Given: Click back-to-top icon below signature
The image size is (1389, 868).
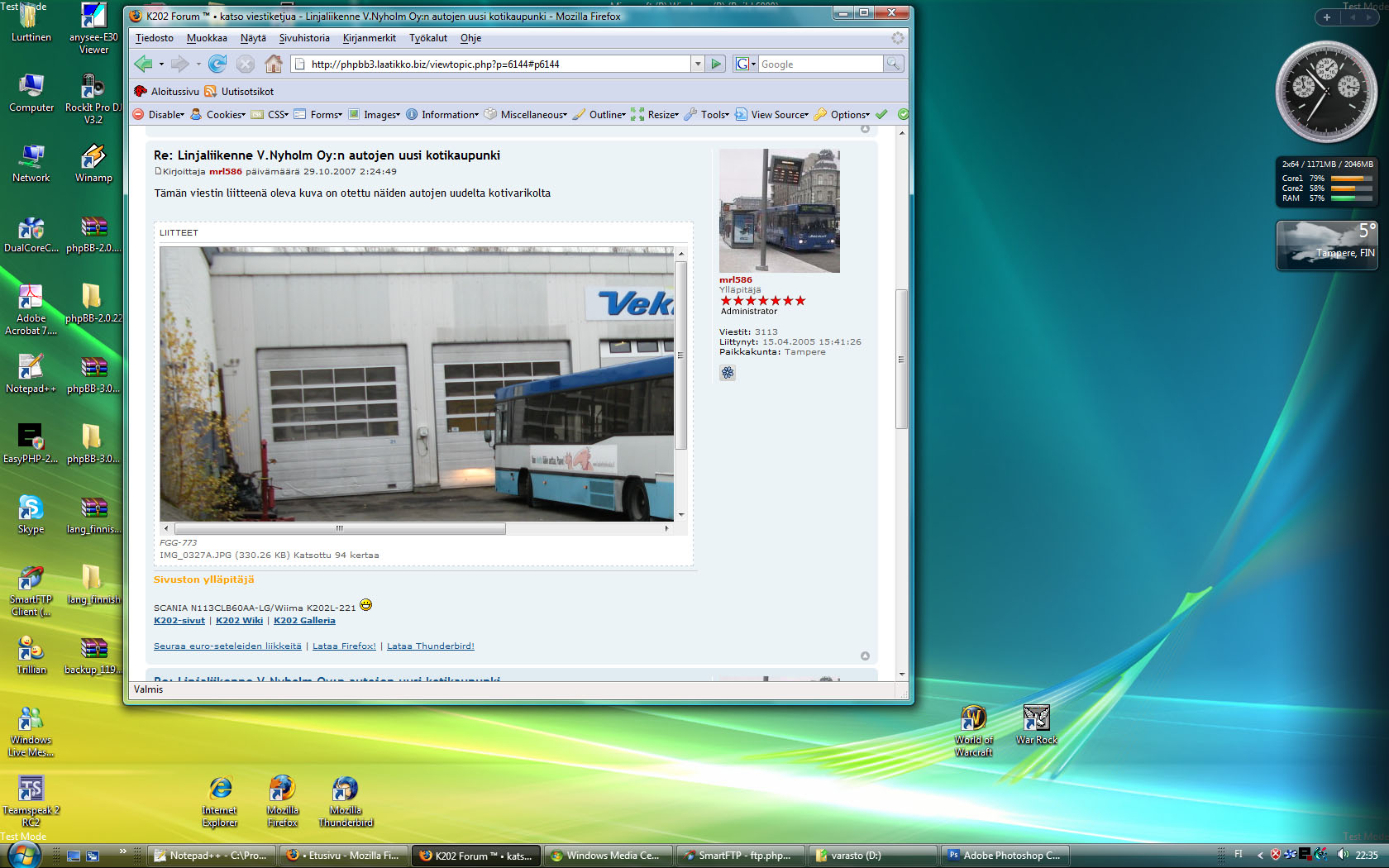Looking at the screenshot, I should pos(865,656).
